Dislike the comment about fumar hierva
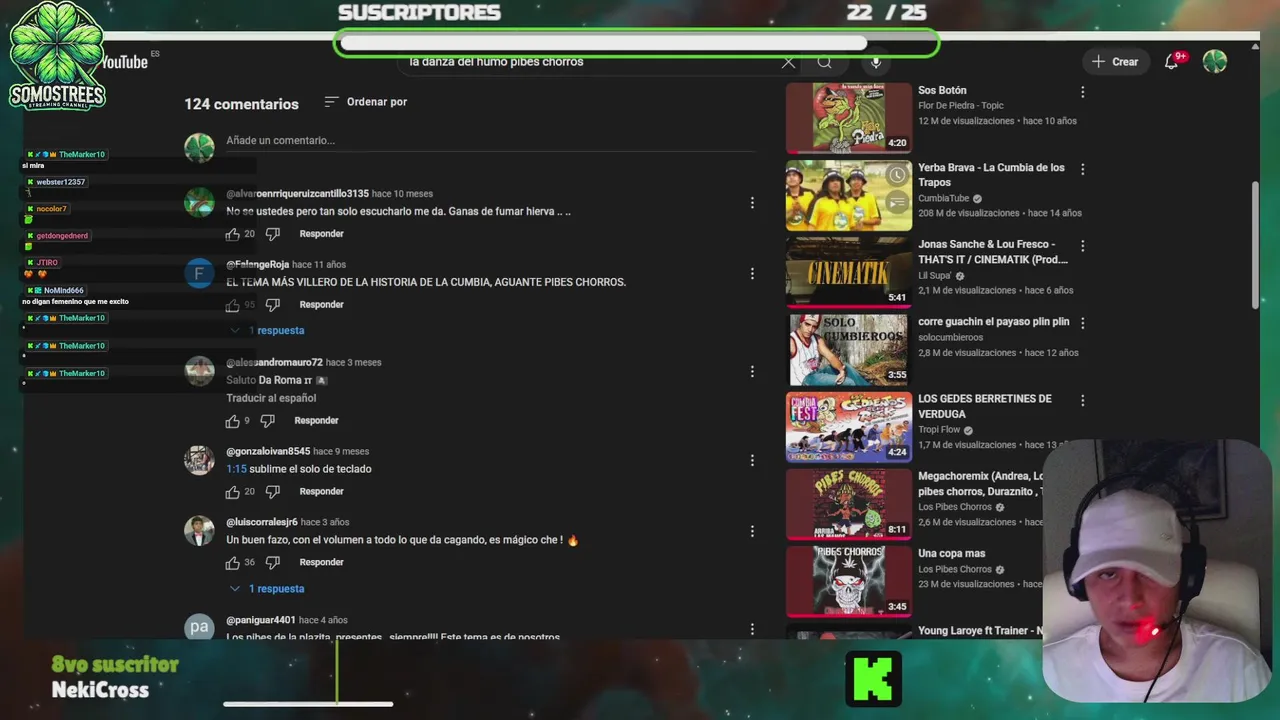1280x720 pixels. point(272,234)
